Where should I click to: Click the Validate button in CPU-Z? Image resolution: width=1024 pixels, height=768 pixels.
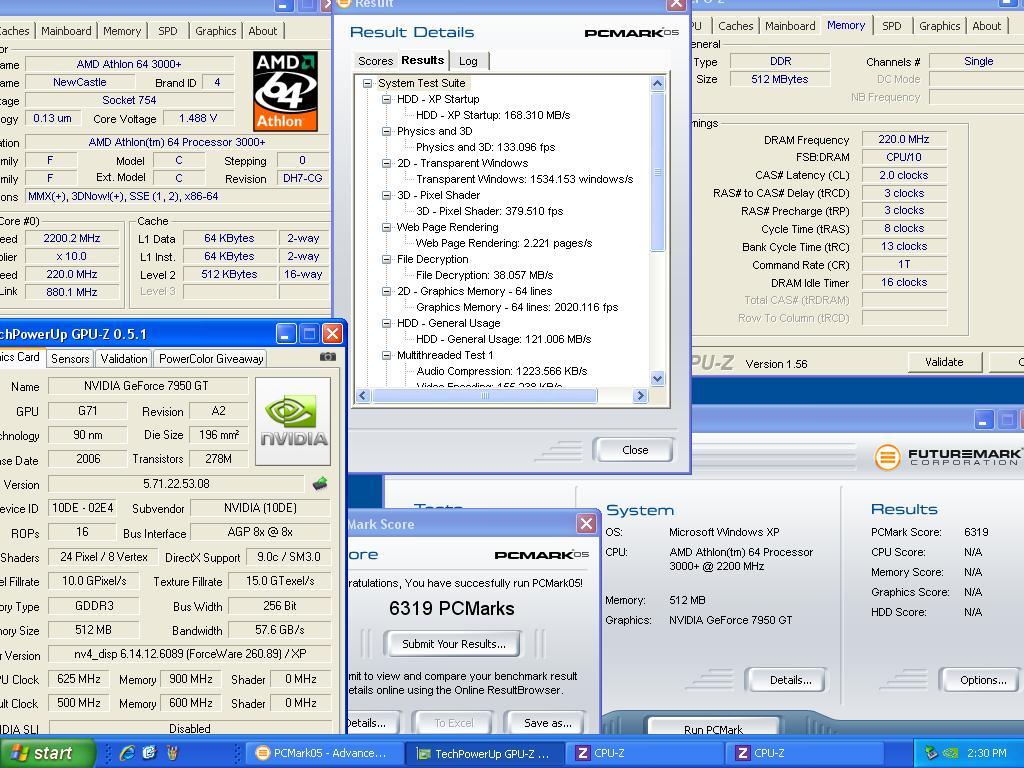(x=944, y=362)
